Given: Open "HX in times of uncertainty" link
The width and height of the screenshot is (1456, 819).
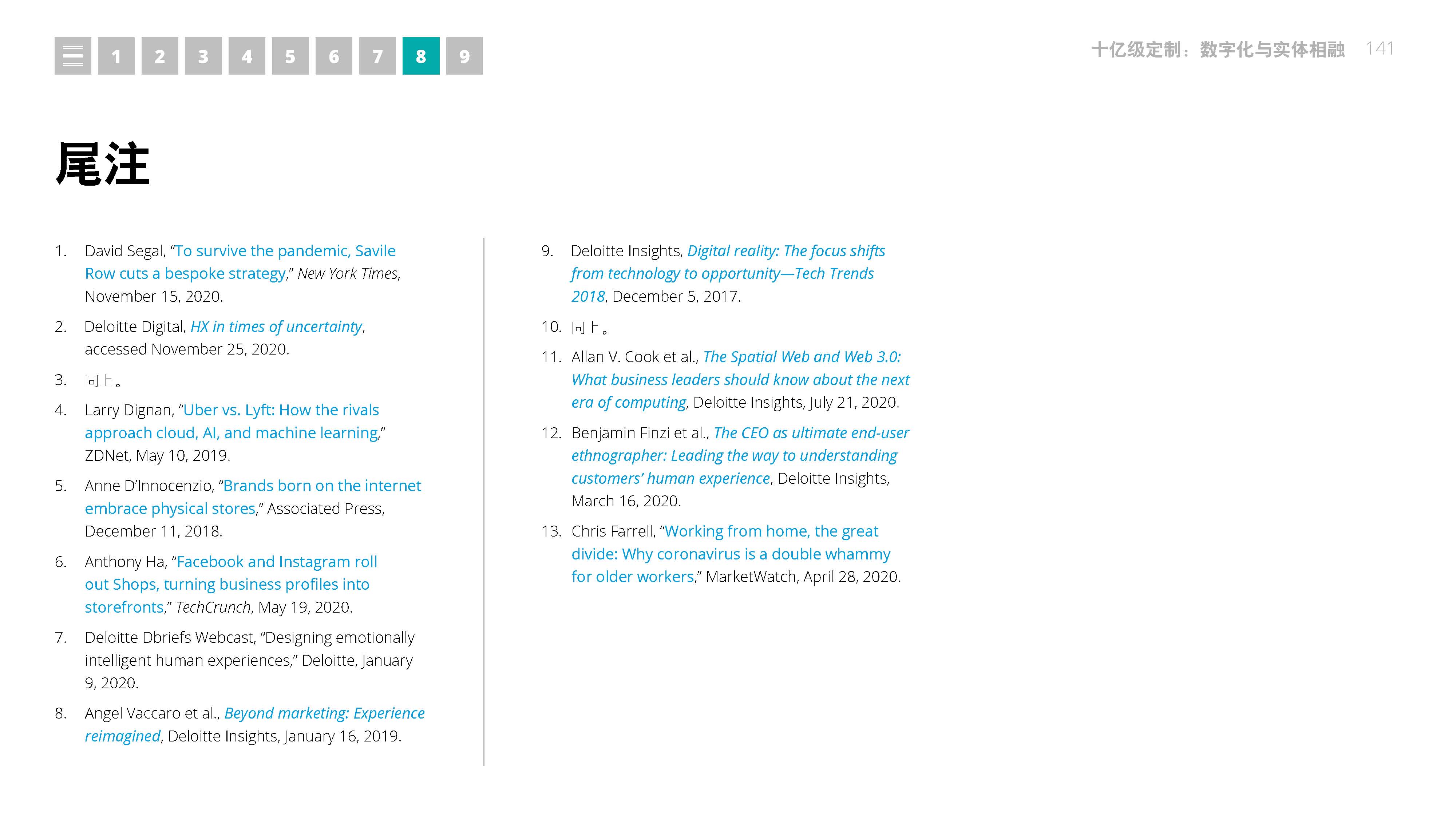Looking at the screenshot, I should 276,327.
